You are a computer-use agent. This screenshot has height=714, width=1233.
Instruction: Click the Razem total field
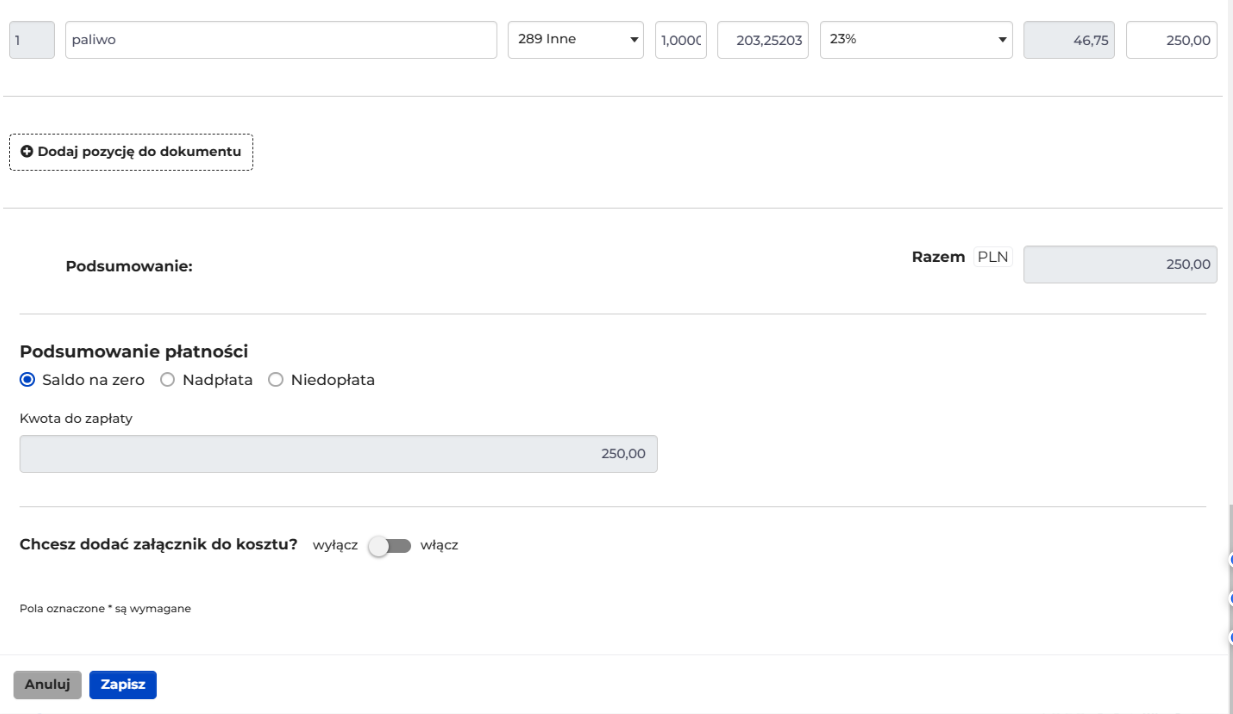[x=1120, y=265]
